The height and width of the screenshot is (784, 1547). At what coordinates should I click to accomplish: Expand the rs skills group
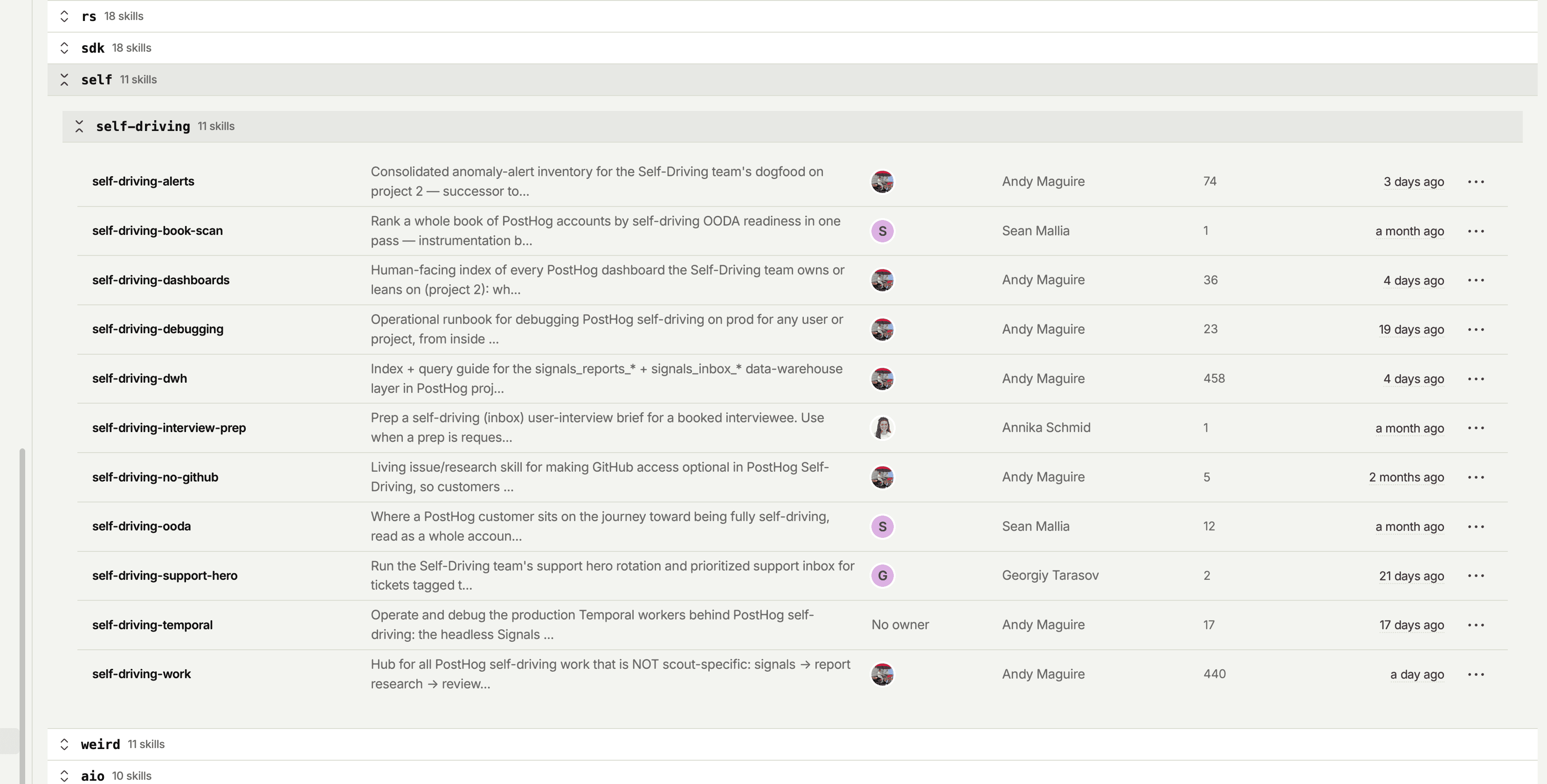coord(64,16)
